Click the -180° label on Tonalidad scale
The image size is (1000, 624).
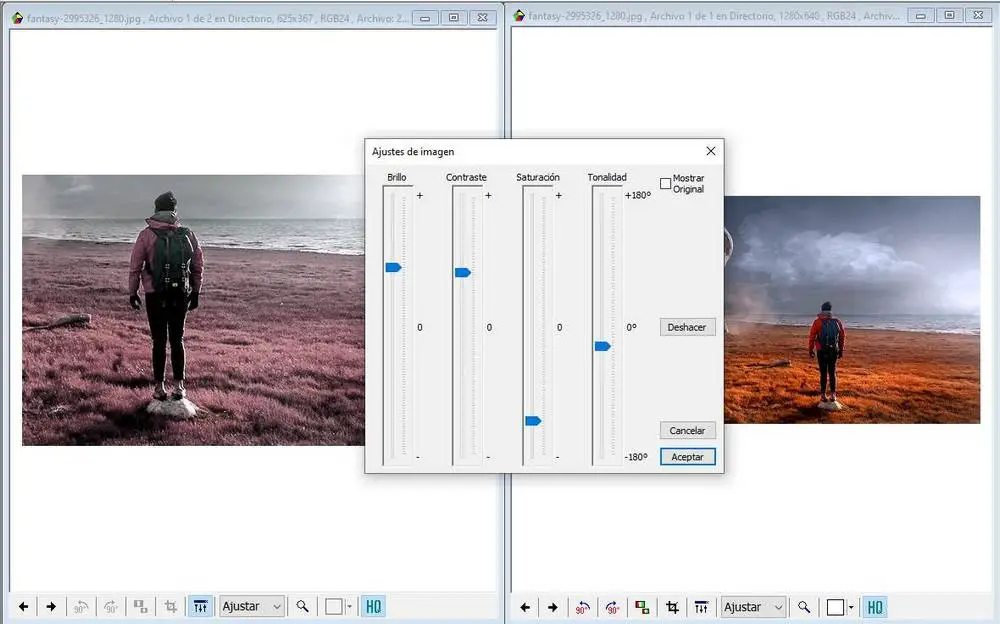(636, 457)
